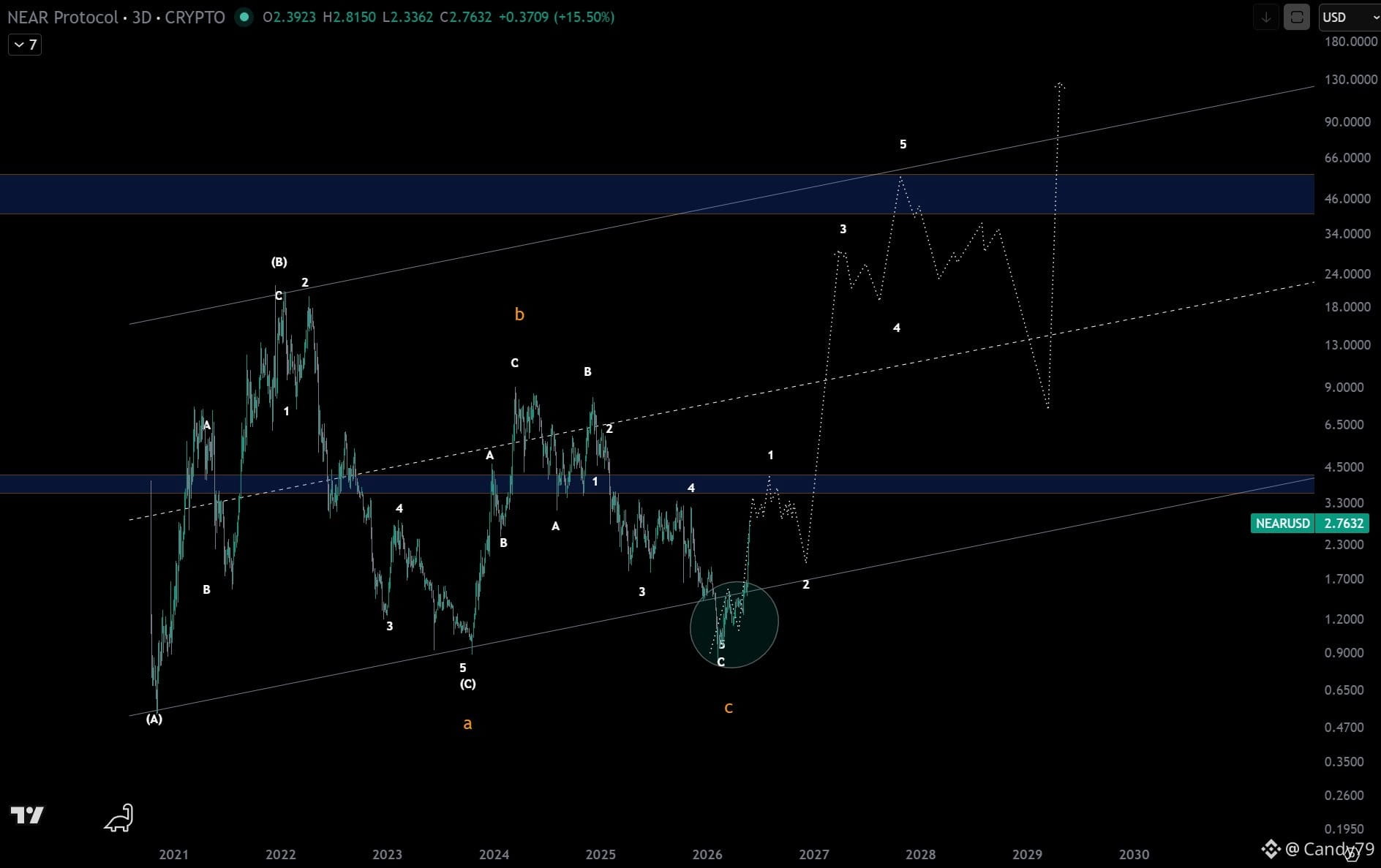
Task: Expand the collapsed indicators list showing 7
Action: pyautogui.click(x=25, y=45)
